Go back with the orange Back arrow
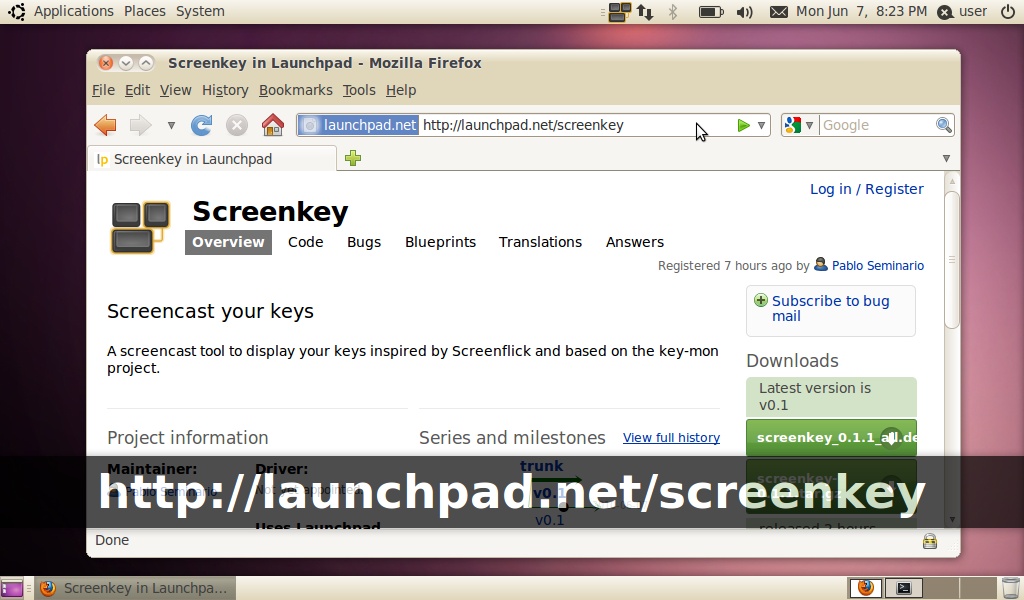This screenshot has width=1024, height=600. tap(105, 125)
